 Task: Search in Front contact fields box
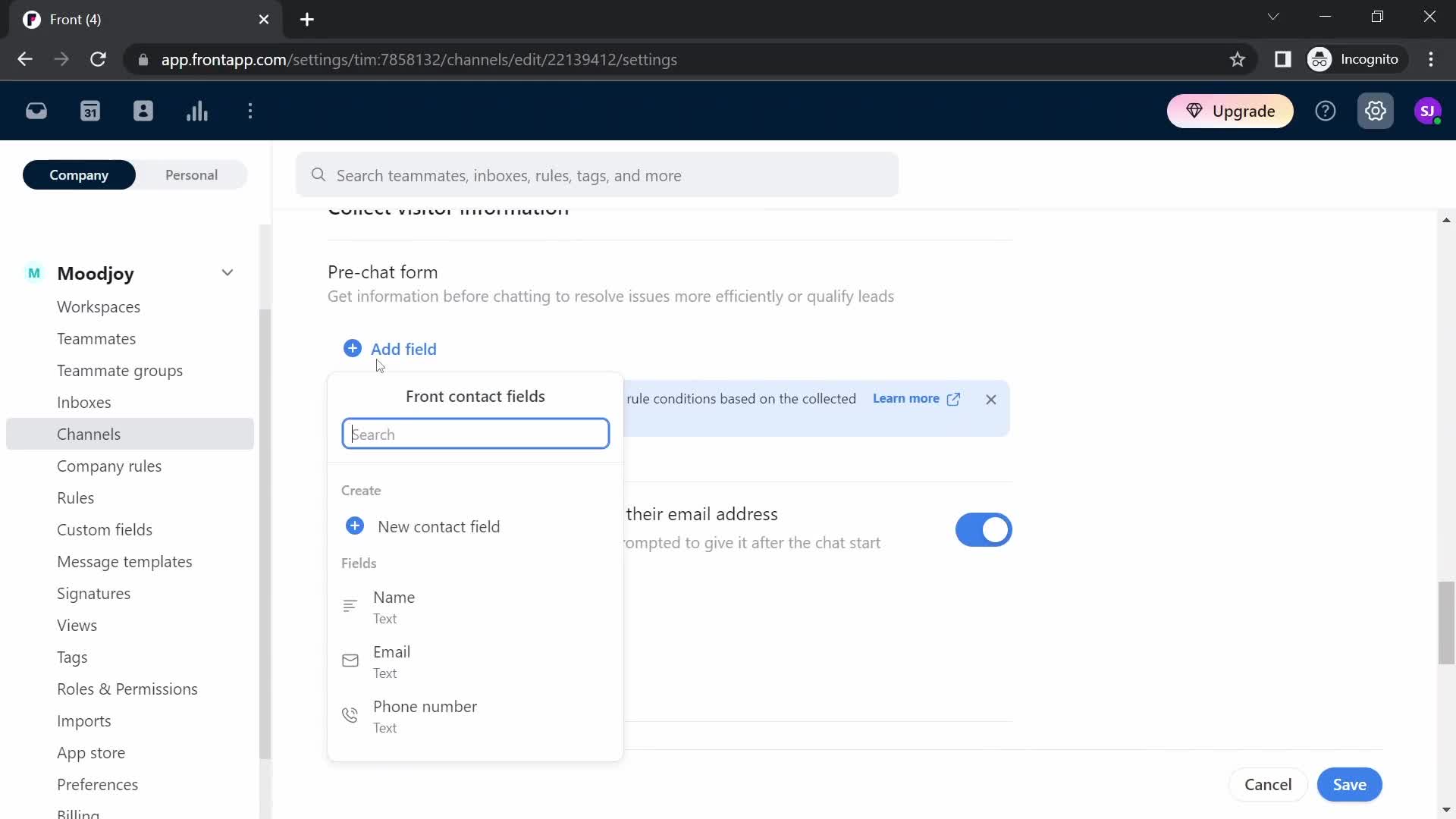477,434
